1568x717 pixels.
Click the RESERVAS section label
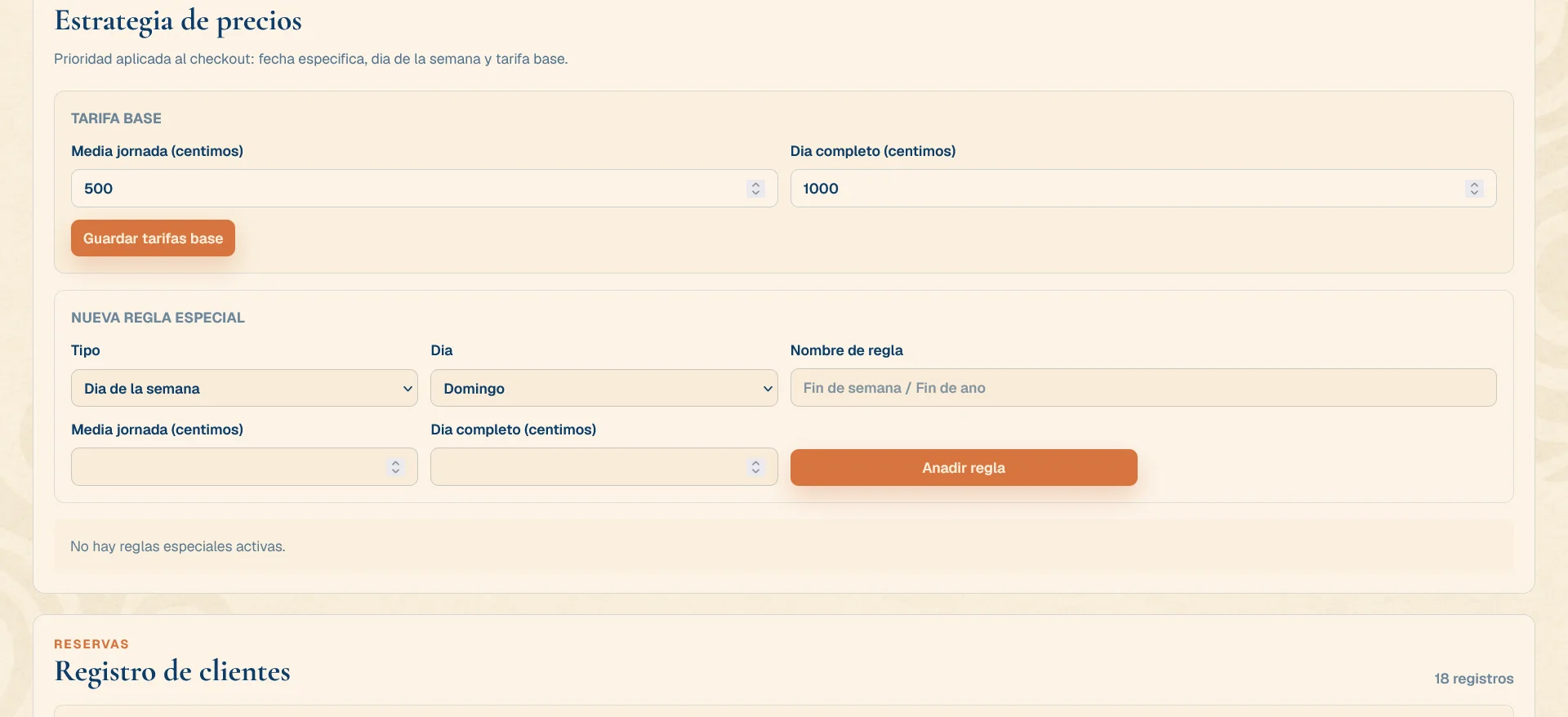click(x=91, y=644)
